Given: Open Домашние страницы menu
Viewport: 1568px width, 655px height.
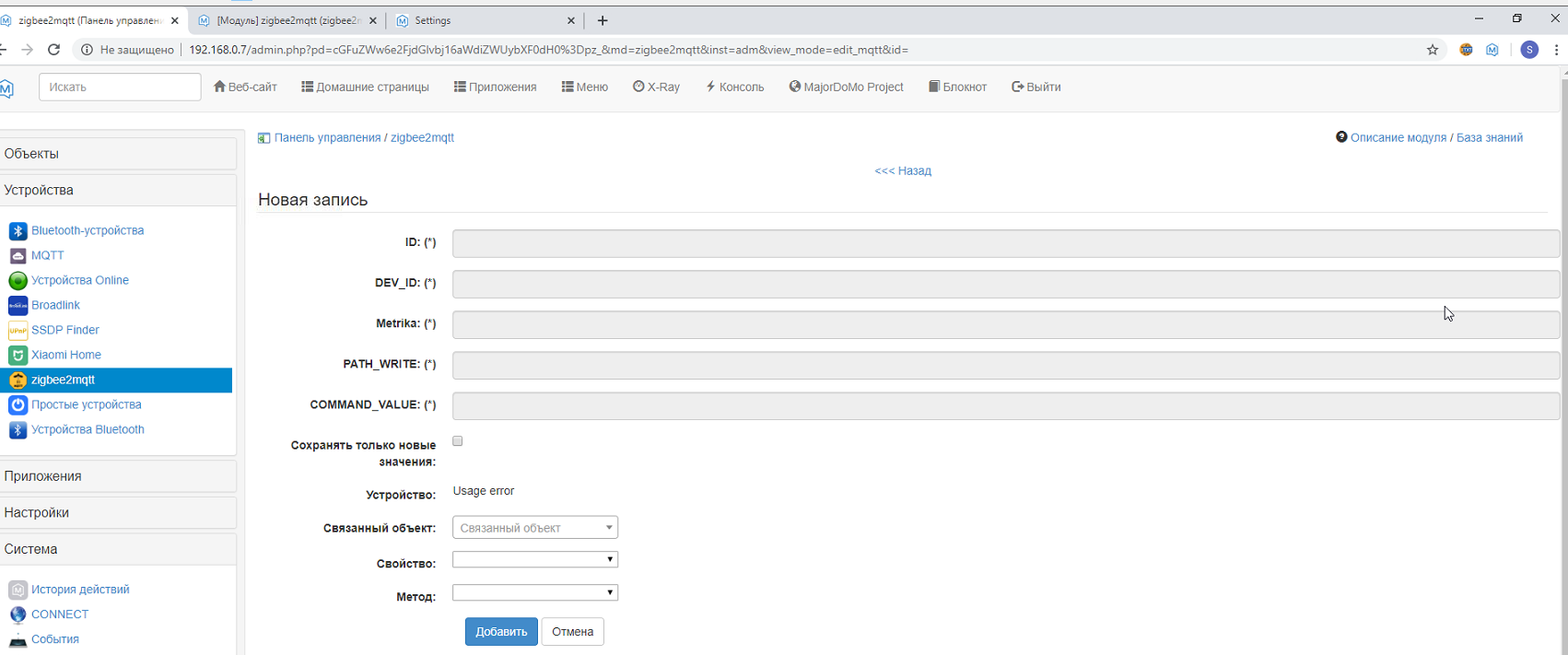Looking at the screenshot, I should click(x=365, y=87).
